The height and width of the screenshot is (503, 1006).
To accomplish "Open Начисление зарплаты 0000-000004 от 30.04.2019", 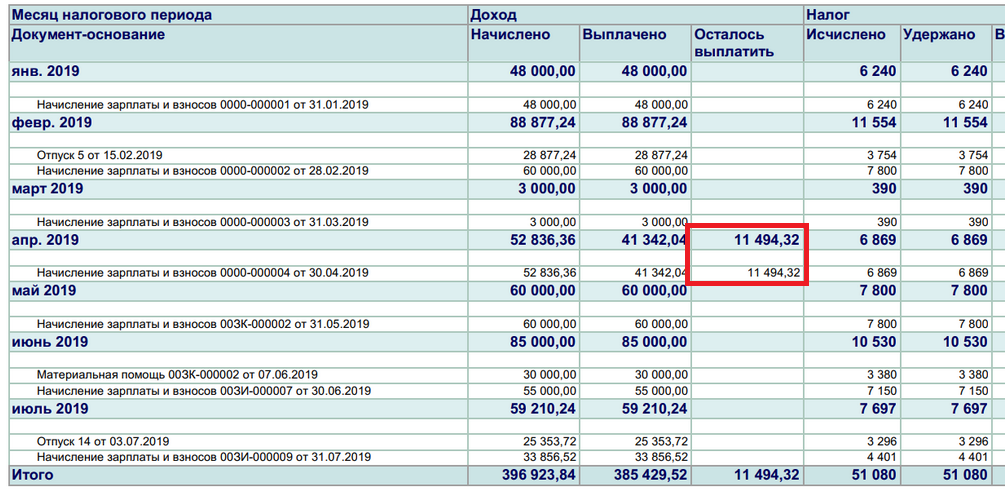I will [x=203, y=273].
